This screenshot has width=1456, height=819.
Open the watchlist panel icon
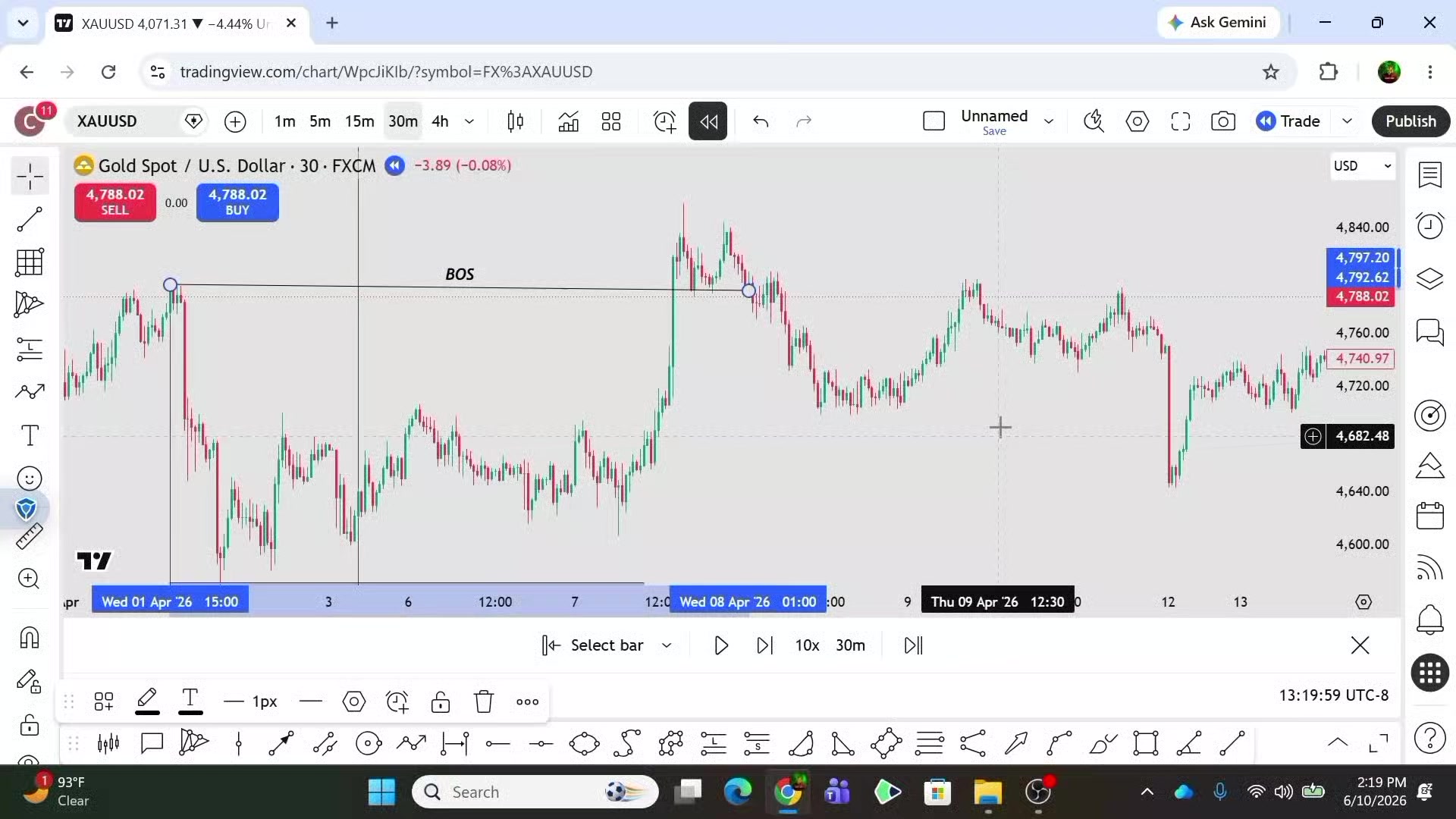tap(1429, 175)
